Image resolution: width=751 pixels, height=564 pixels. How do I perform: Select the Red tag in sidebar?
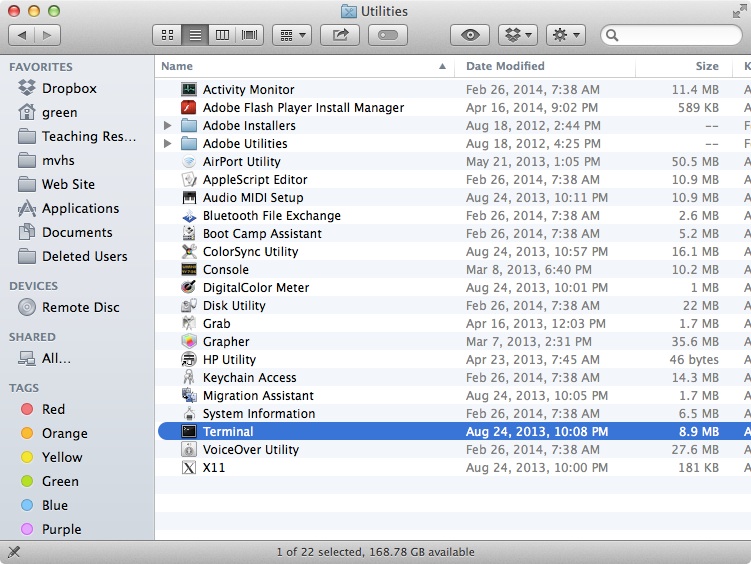[53, 409]
